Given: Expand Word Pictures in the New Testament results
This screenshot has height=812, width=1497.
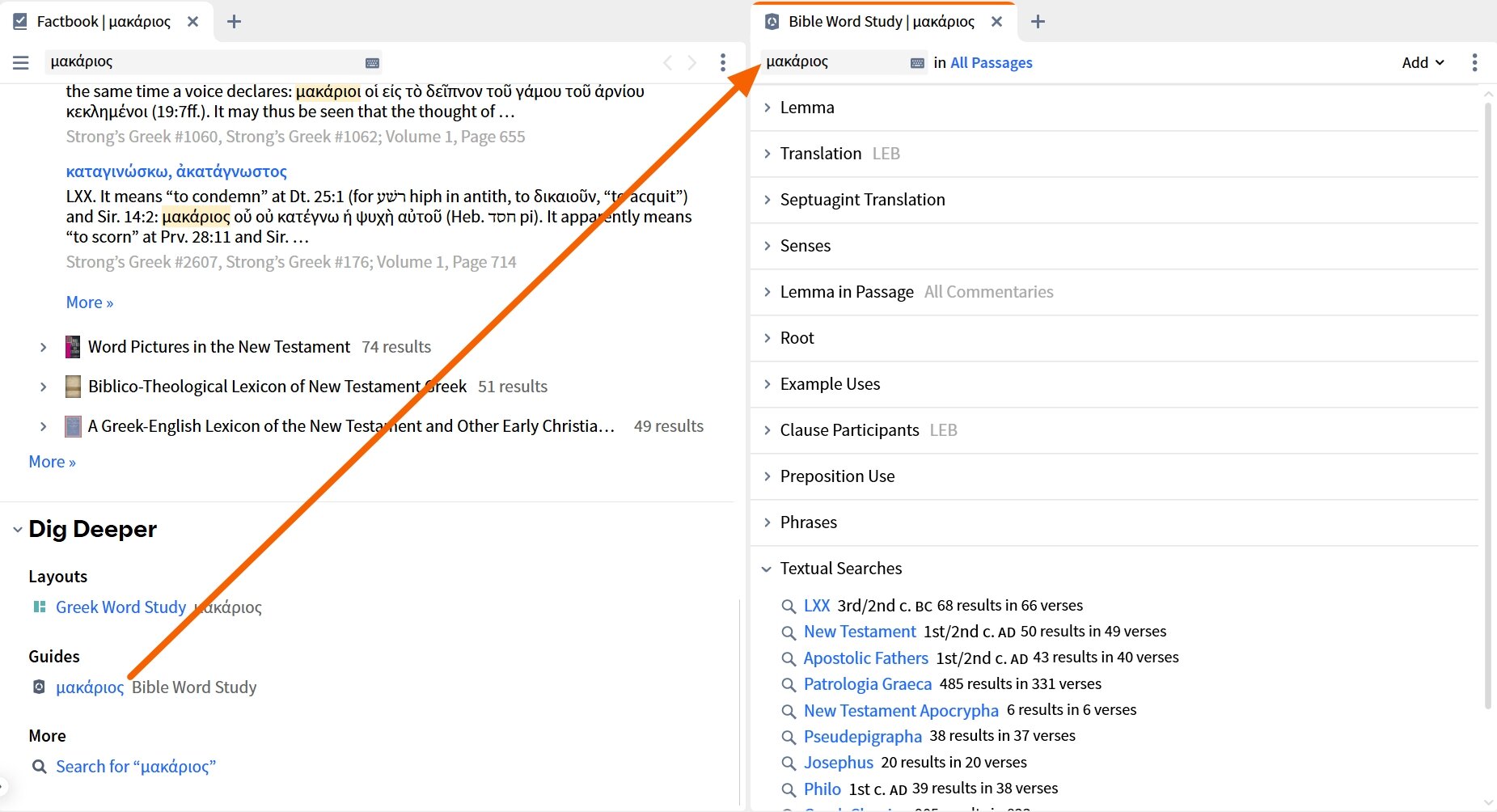Looking at the screenshot, I should [x=43, y=347].
